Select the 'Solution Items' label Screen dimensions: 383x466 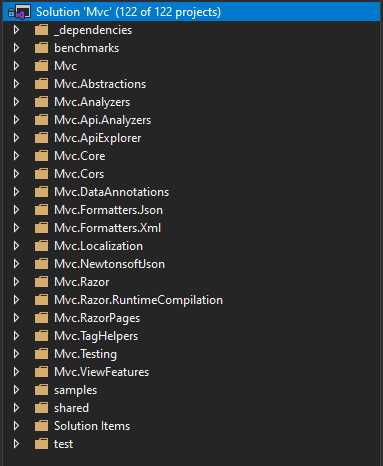(x=92, y=426)
